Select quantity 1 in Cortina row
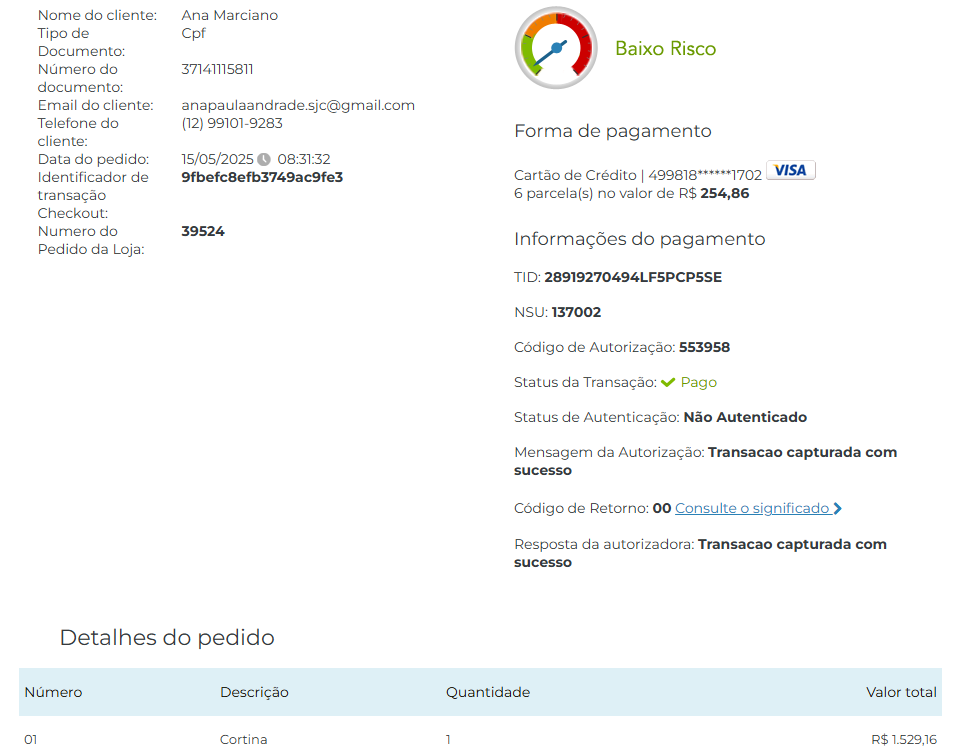This screenshot has height=753, width=969. click(448, 739)
